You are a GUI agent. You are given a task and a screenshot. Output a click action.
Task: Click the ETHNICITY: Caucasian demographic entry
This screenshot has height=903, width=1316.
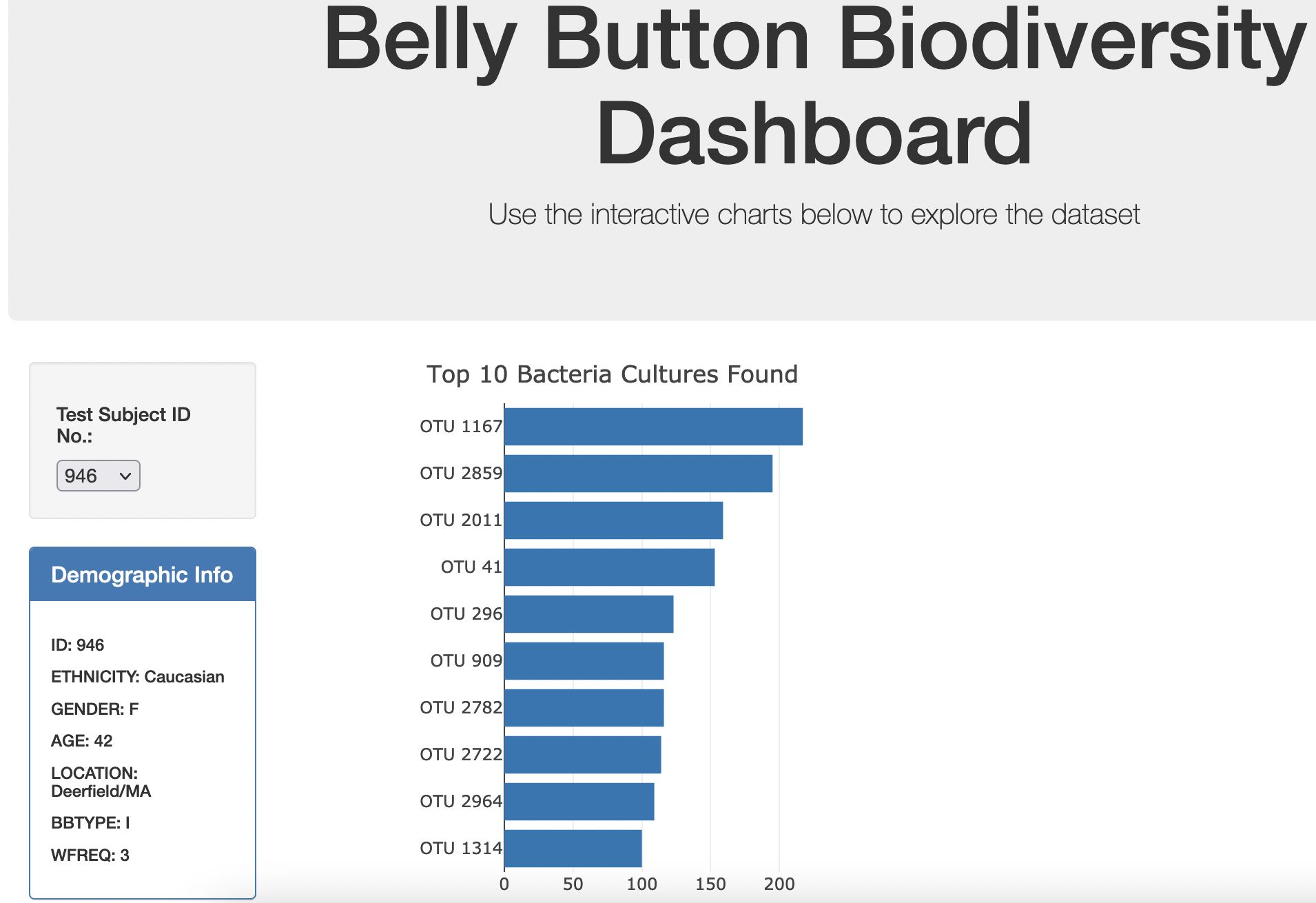[138, 676]
